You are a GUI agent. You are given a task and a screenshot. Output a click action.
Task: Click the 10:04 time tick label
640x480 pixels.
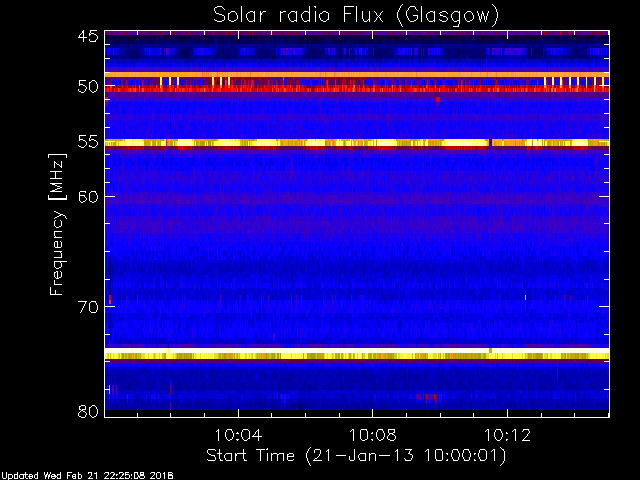(x=238, y=435)
